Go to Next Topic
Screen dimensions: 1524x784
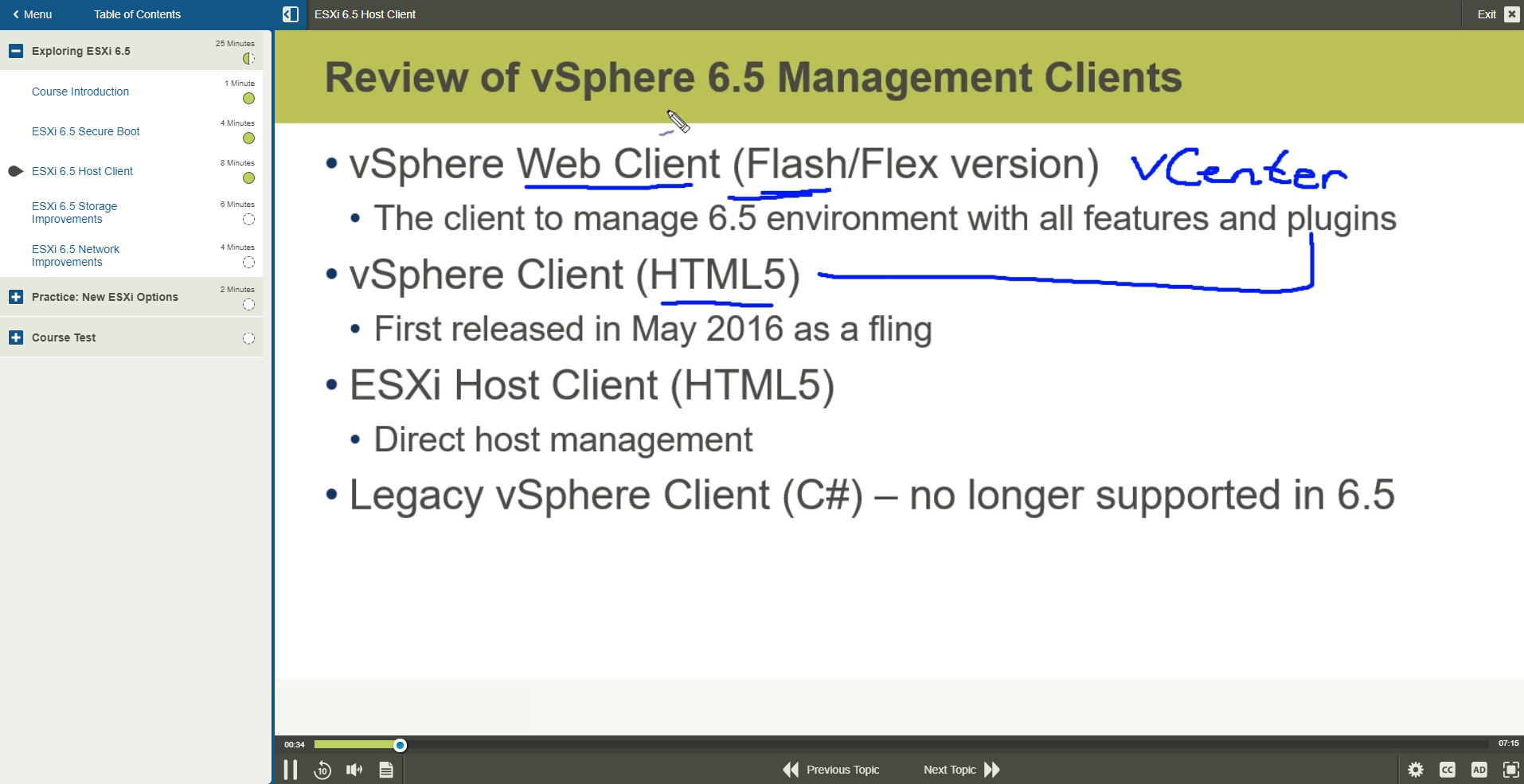(x=961, y=770)
